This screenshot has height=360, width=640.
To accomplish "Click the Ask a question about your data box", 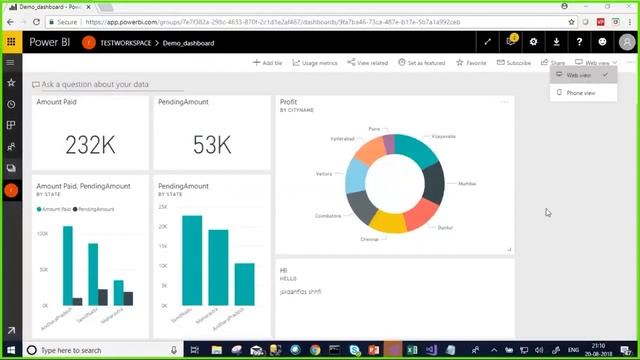I will pyautogui.click(x=108, y=84).
